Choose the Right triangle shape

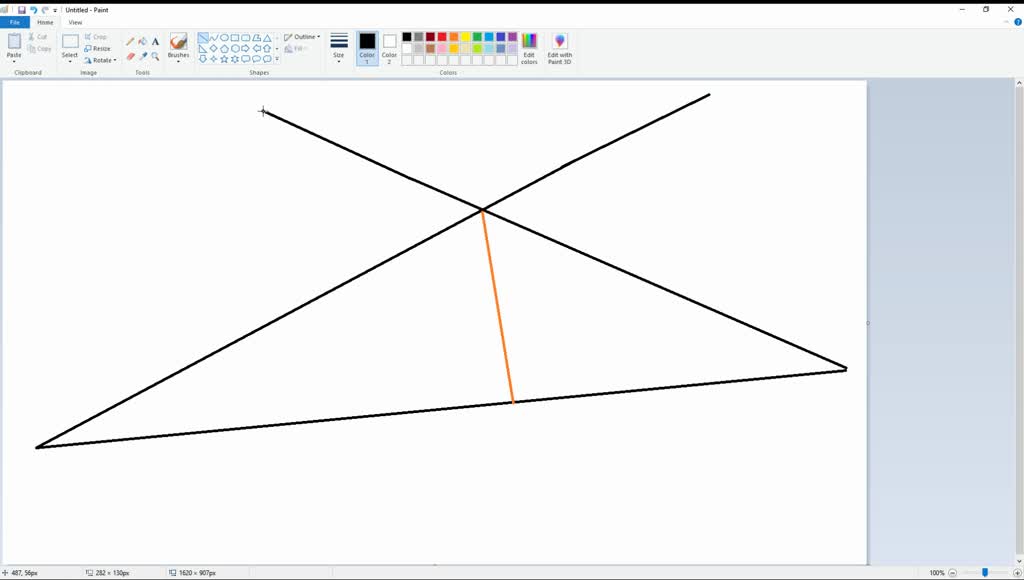tap(203, 48)
